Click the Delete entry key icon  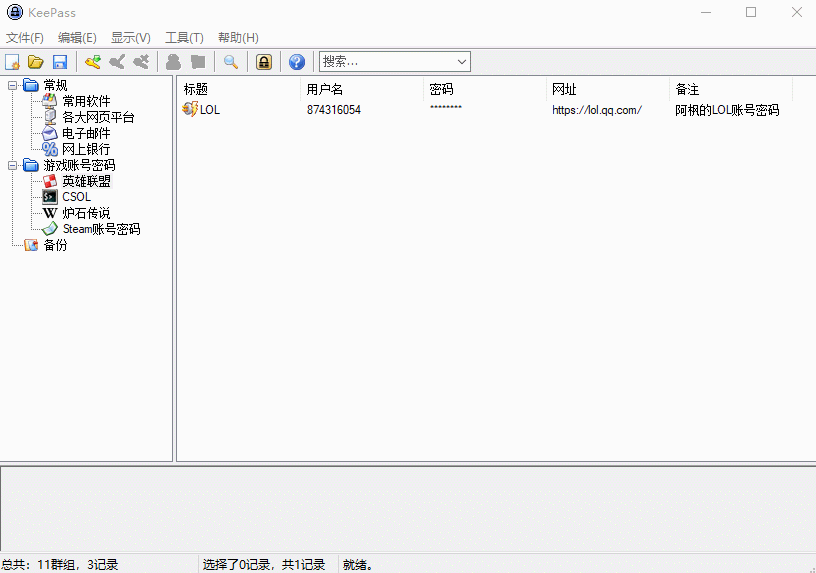(141, 62)
